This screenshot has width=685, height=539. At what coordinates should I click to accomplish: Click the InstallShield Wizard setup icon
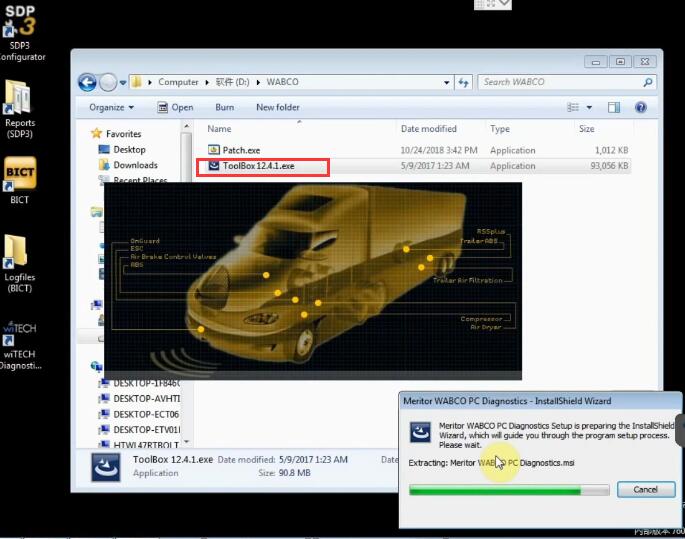click(420, 432)
